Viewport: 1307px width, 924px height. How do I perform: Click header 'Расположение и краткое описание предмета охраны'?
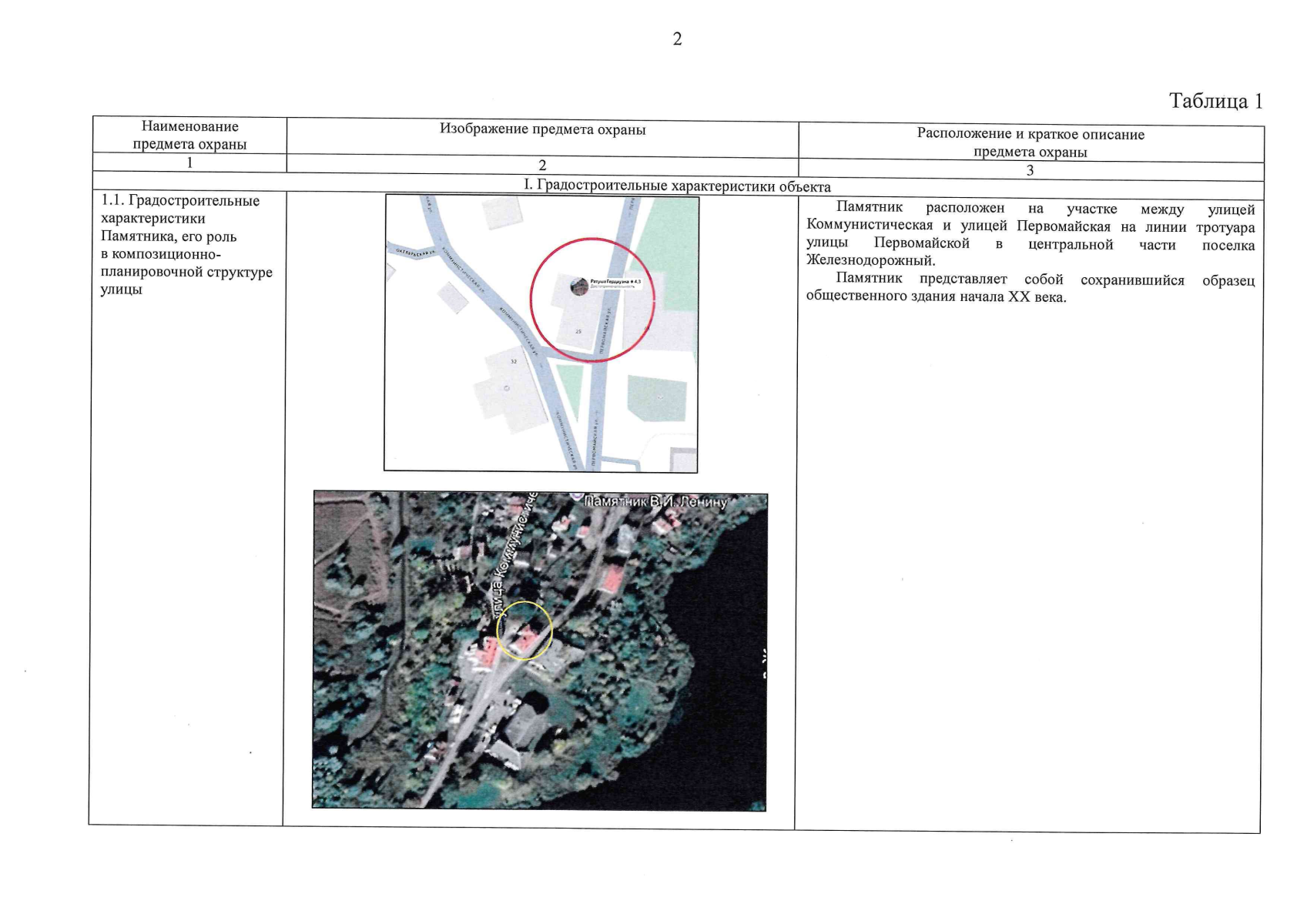tap(1031, 142)
